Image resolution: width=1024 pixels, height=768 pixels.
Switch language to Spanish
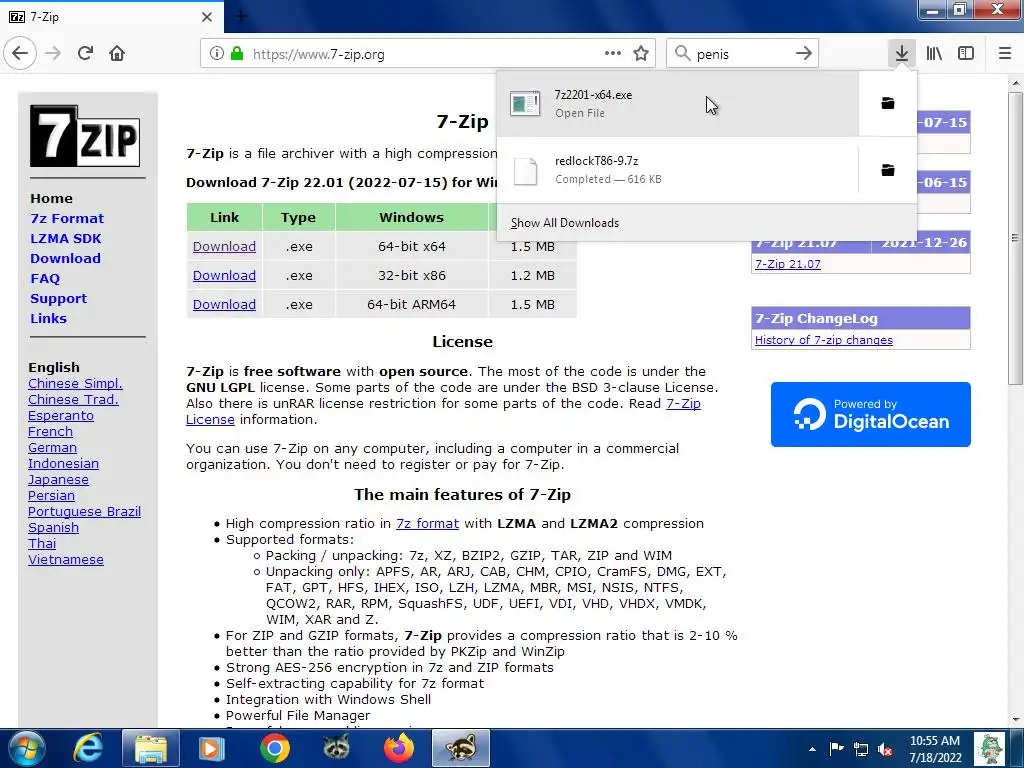click(54, 528)
